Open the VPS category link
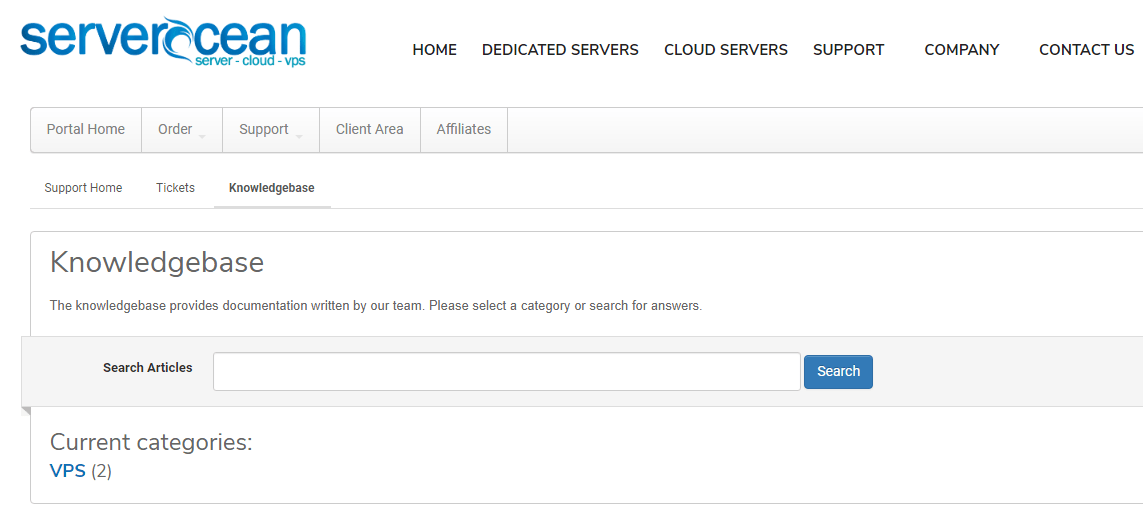 [x=68, y=471]
